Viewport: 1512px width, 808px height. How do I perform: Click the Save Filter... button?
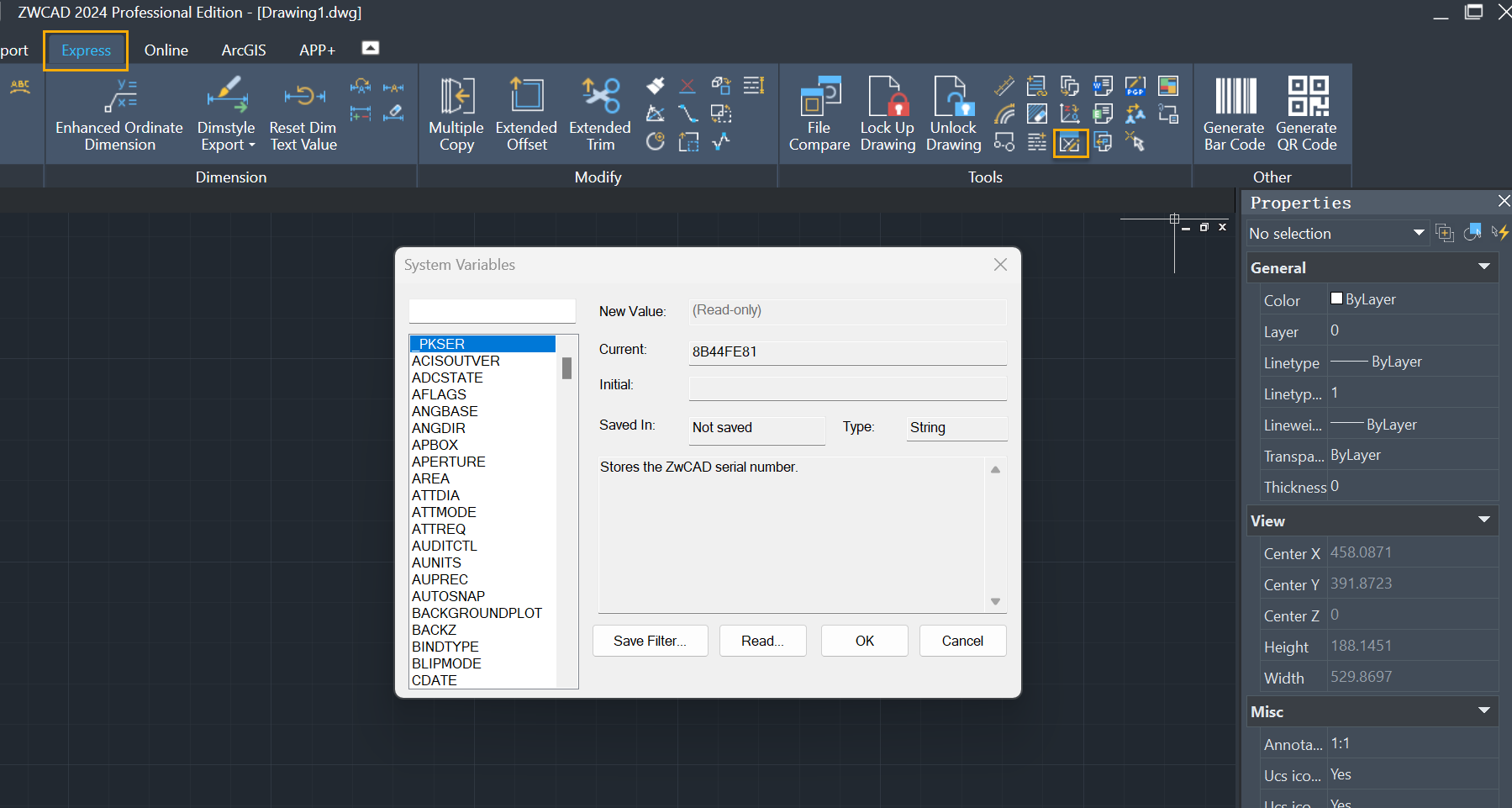(651, 641)
